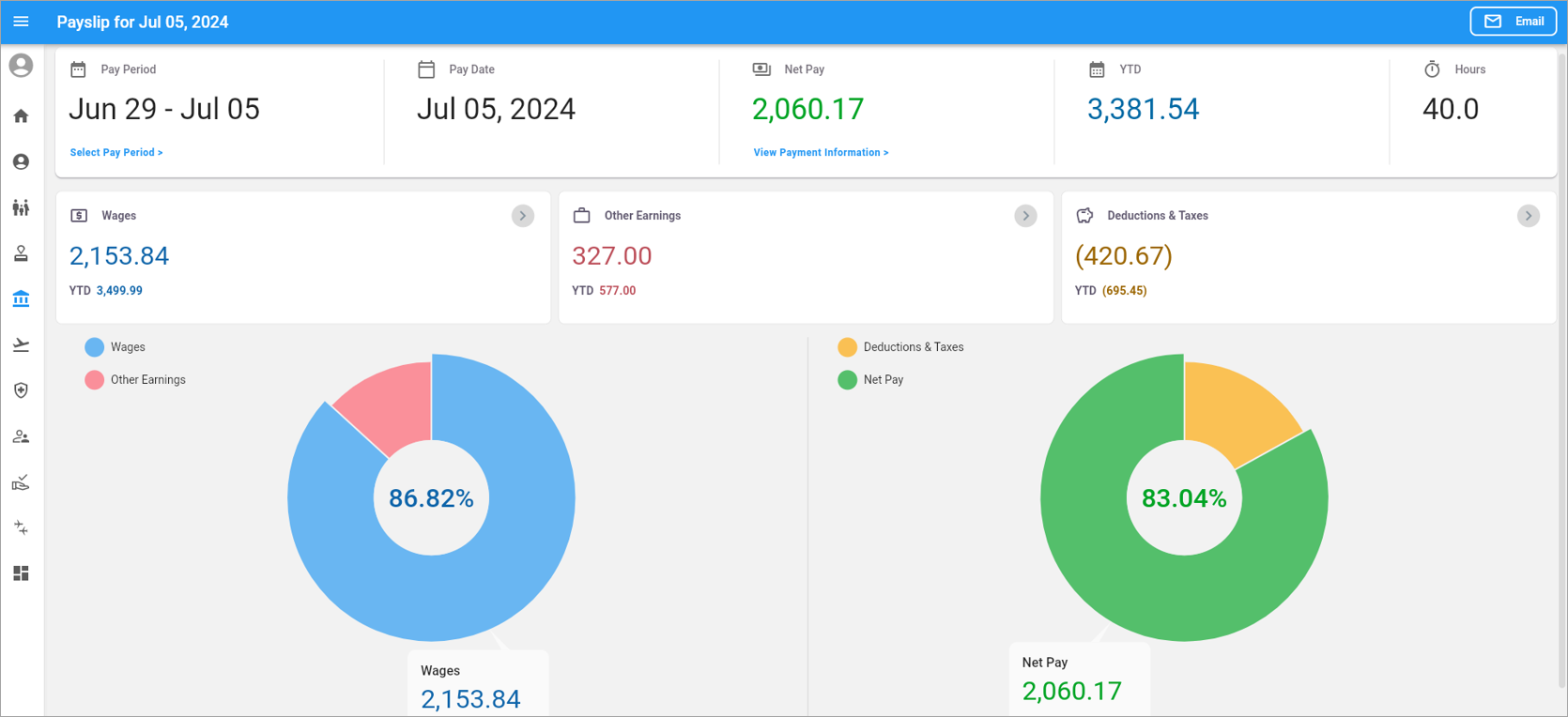The height and width of the screenshot is (717, 1568).
Task: Click Wages YTD value 3,499.99
Action: 119,291
